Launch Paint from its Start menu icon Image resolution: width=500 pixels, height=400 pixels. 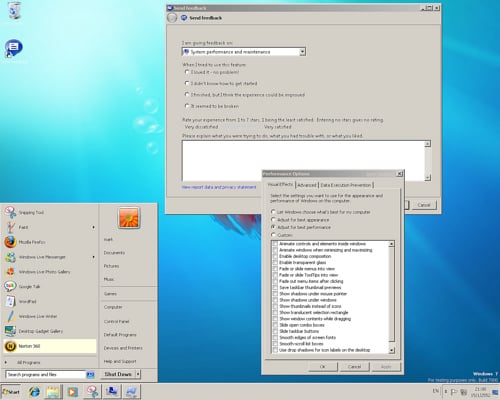[x=10, y=227]
